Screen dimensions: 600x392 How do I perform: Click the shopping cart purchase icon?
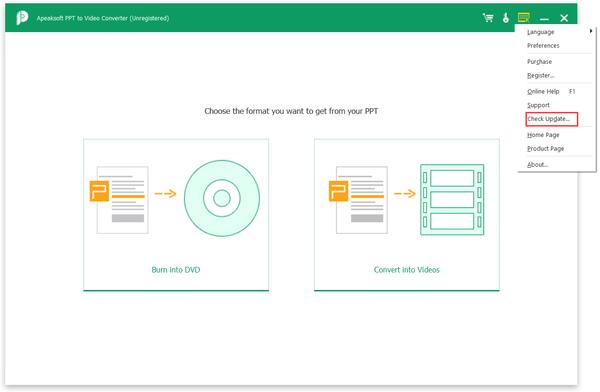[488, 18]
